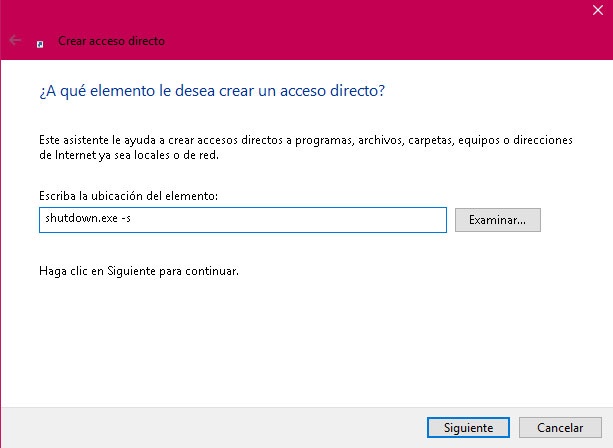Click the empty magenta title bar area
This screenshot has height=448, width=613.
[x=400, y=40]
